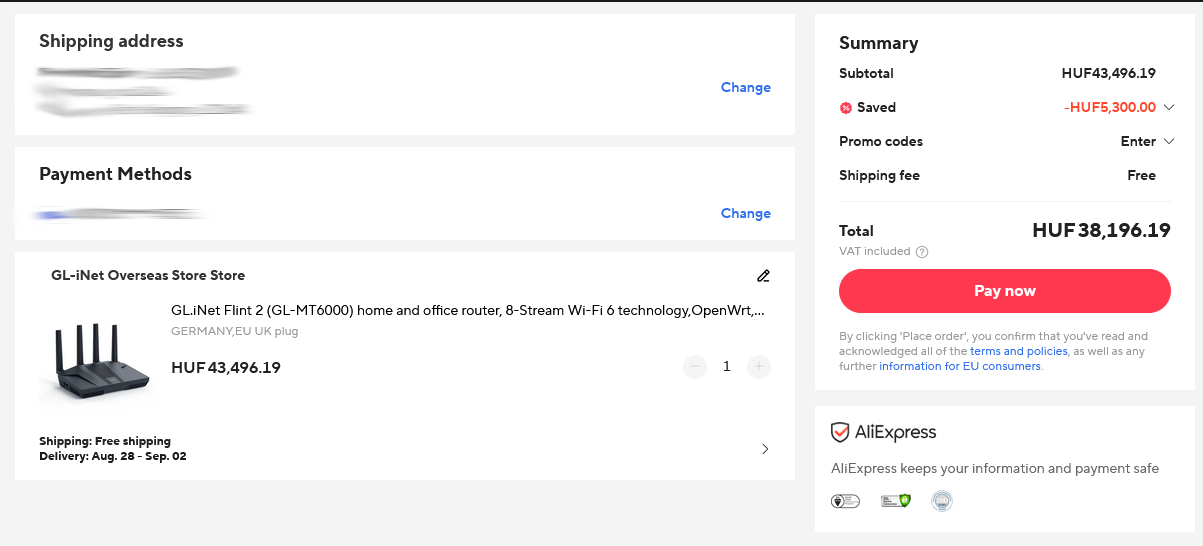Image resolution: width=1203 pixels, height=546 pixels.
Task: Open information for EU consumers link
Action: pyautogui.click(x=960, y=366)
